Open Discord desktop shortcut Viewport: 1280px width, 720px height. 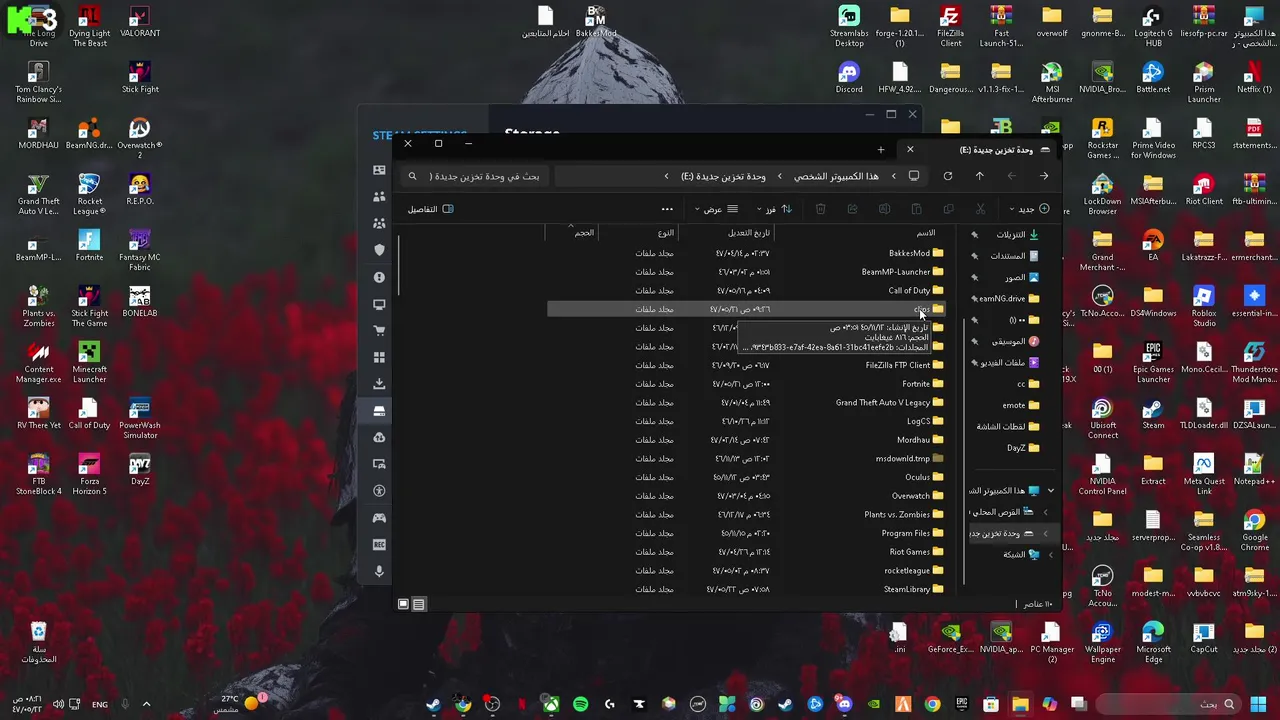click(x=849, y=77)
